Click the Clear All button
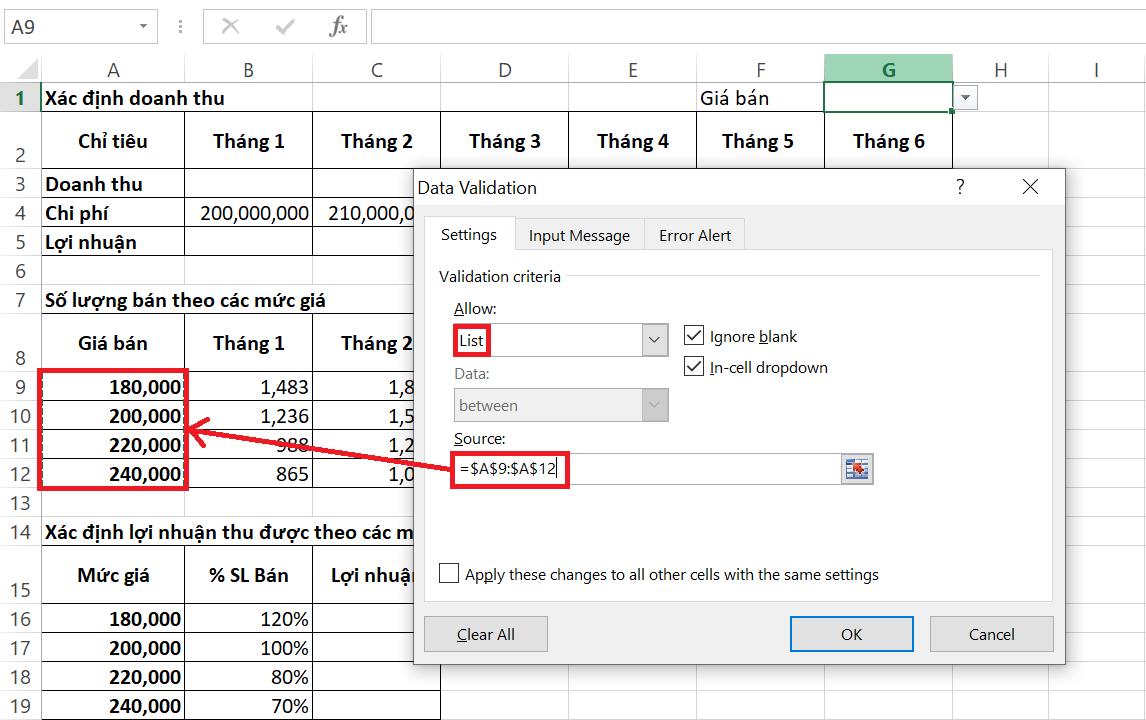Image resolution: width=1146 pixels, height=720 pixels. pyautogui.click(x=485, y=633)
